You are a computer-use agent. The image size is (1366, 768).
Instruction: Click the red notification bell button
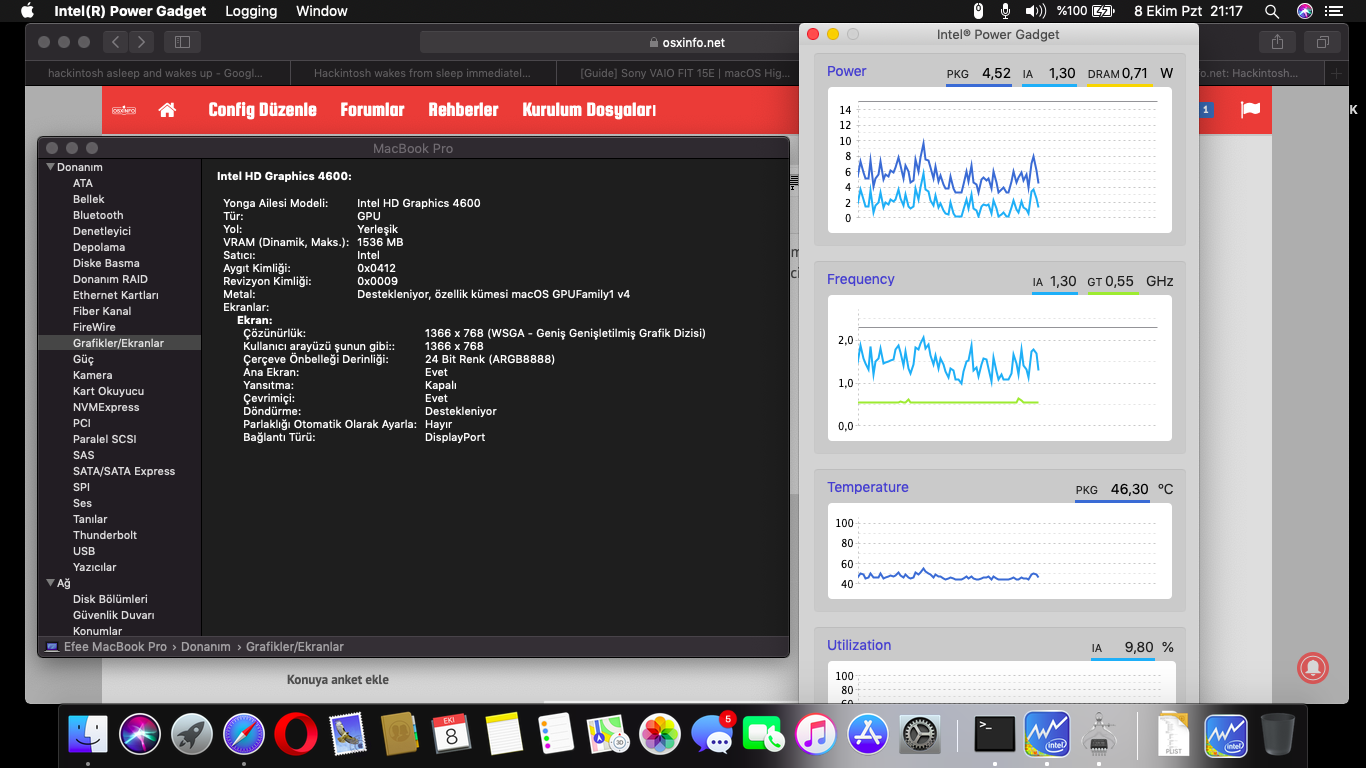click(1312, 666)
